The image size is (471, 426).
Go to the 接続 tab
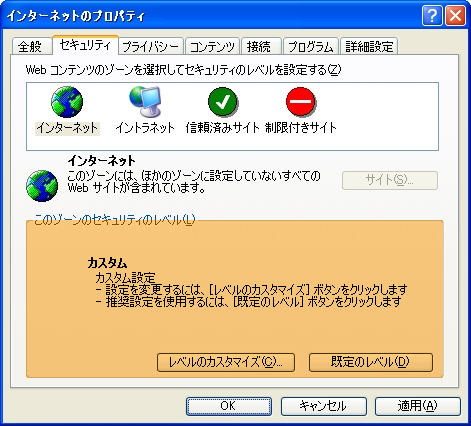[261, 46]
